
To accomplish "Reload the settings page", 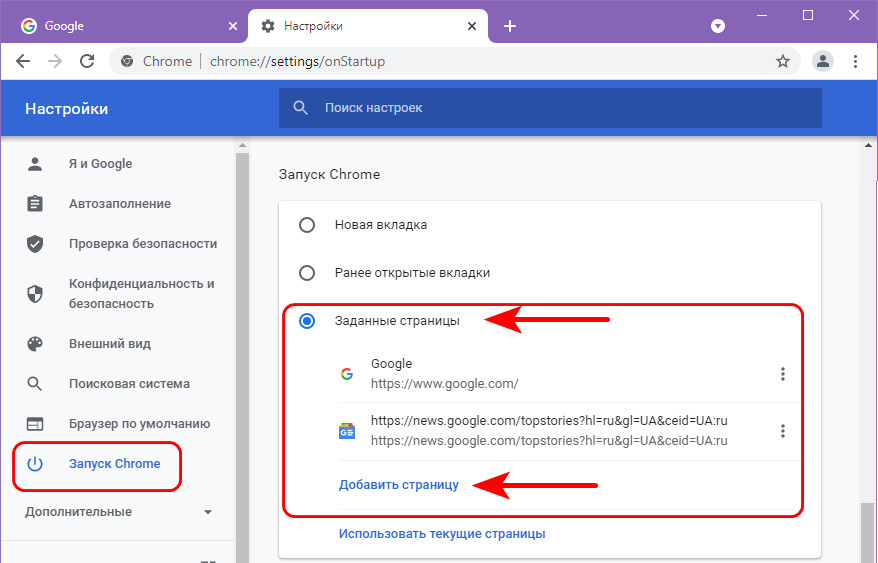I will 87,61.
